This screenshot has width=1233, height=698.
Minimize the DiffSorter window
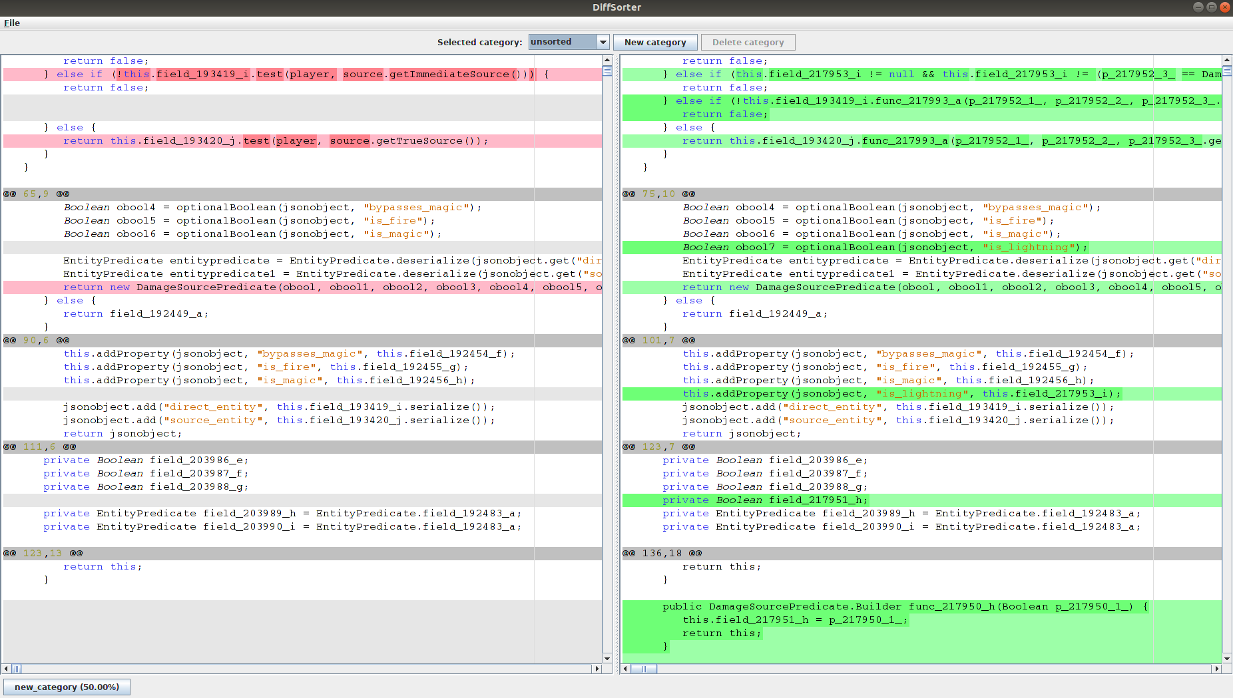[1197, 7]
